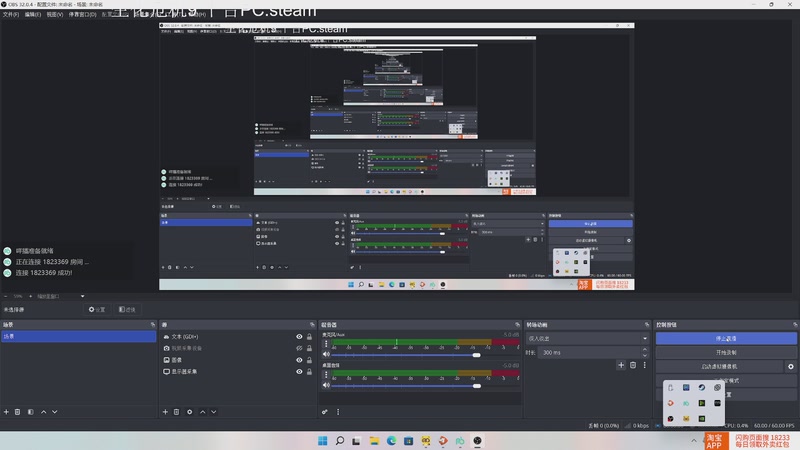Show the 视频采集设备 source
The height and width of the screenshot is (450, 800).
(299, 348)
